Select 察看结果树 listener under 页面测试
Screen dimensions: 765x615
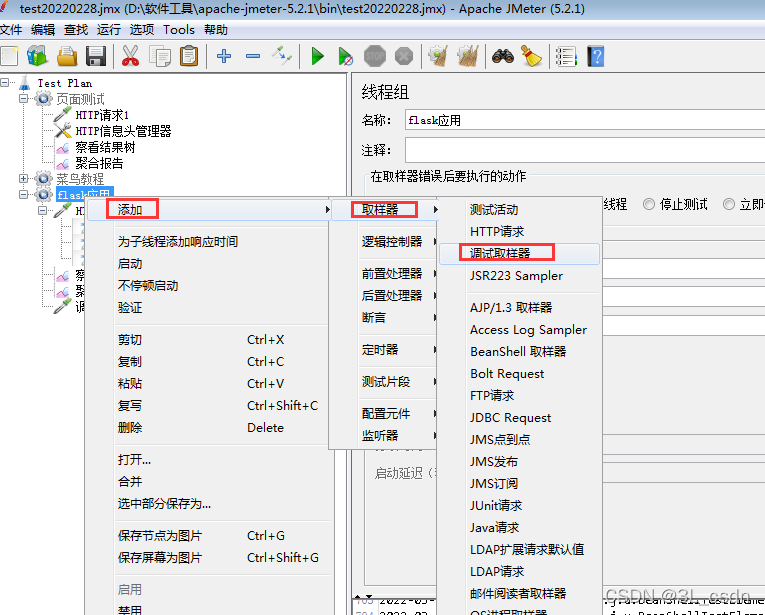pos(105,147)
